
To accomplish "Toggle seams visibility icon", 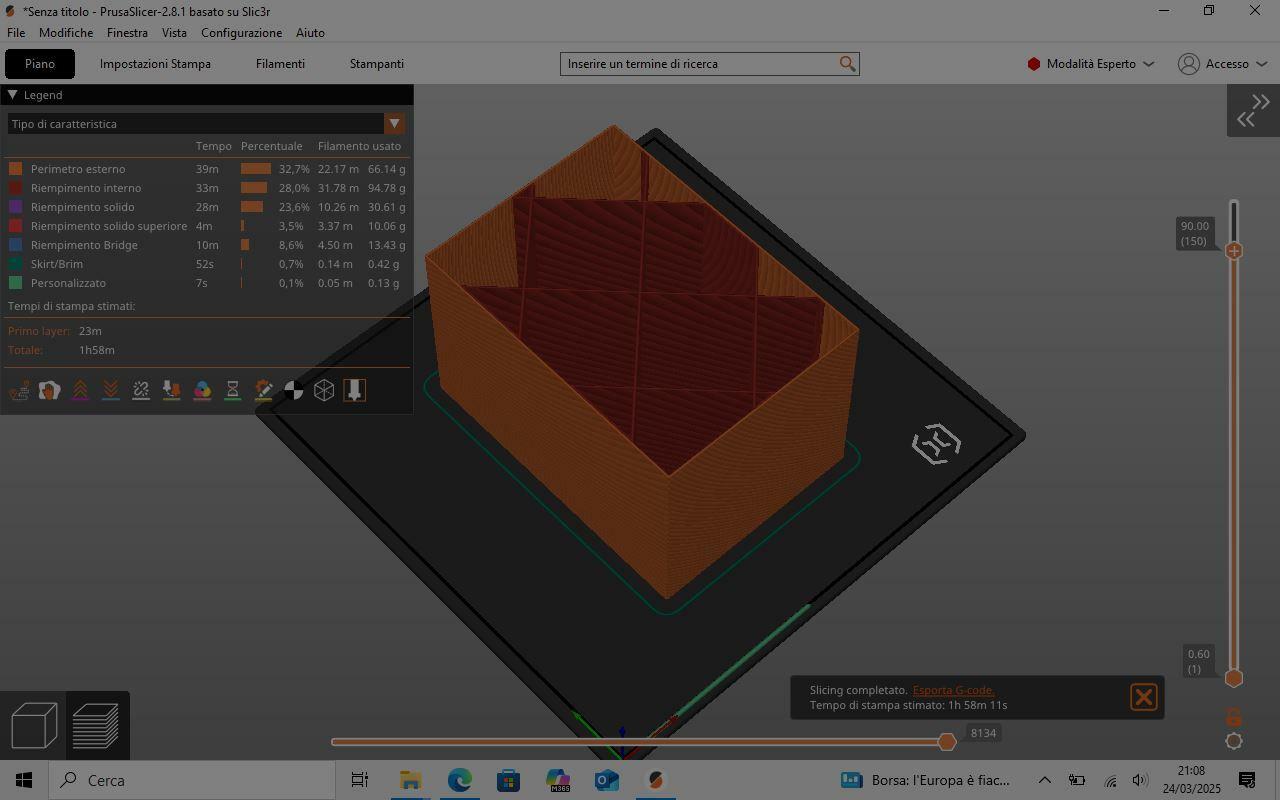I will (141, 391).
